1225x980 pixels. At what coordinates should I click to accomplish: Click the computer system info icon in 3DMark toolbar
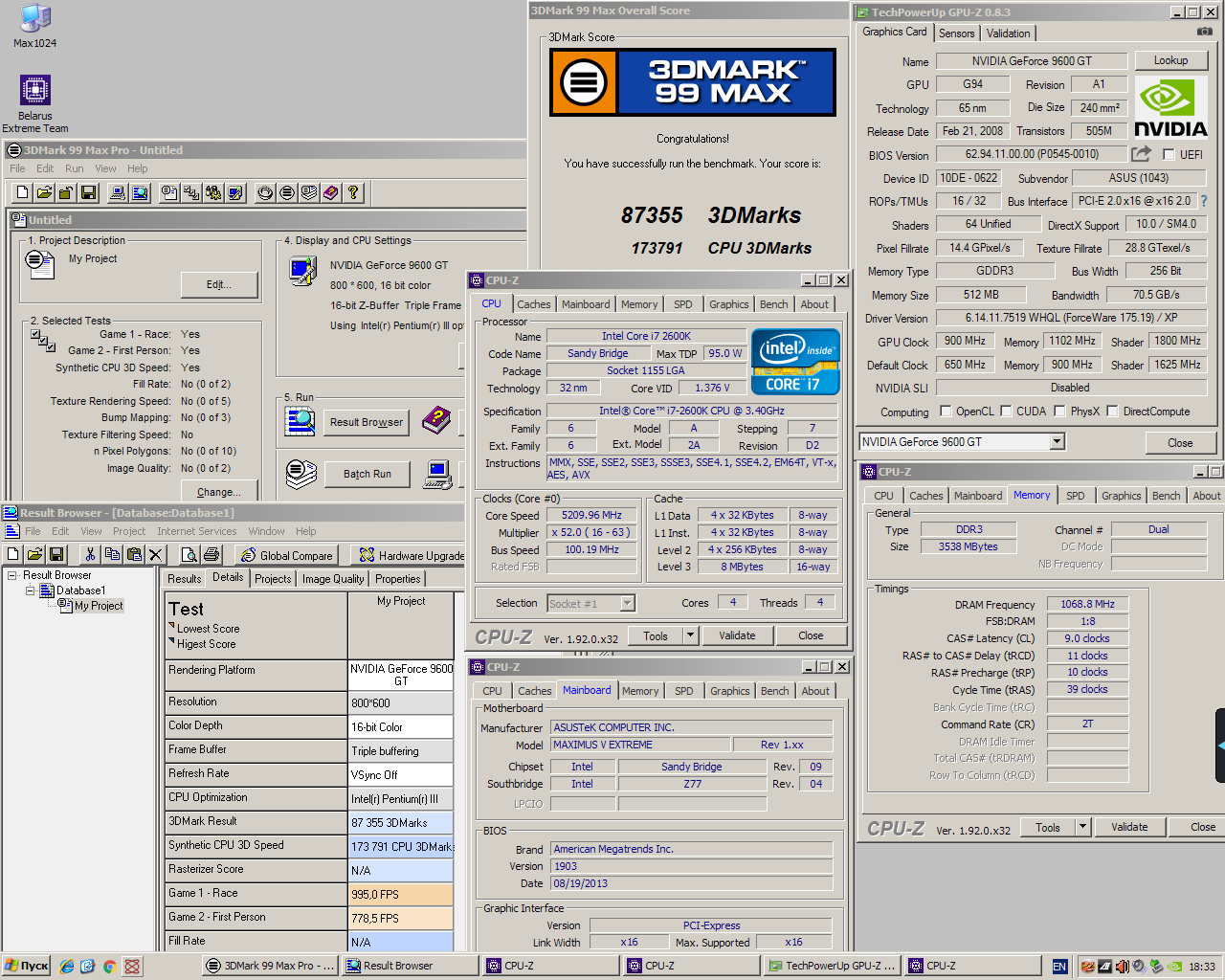118,192
